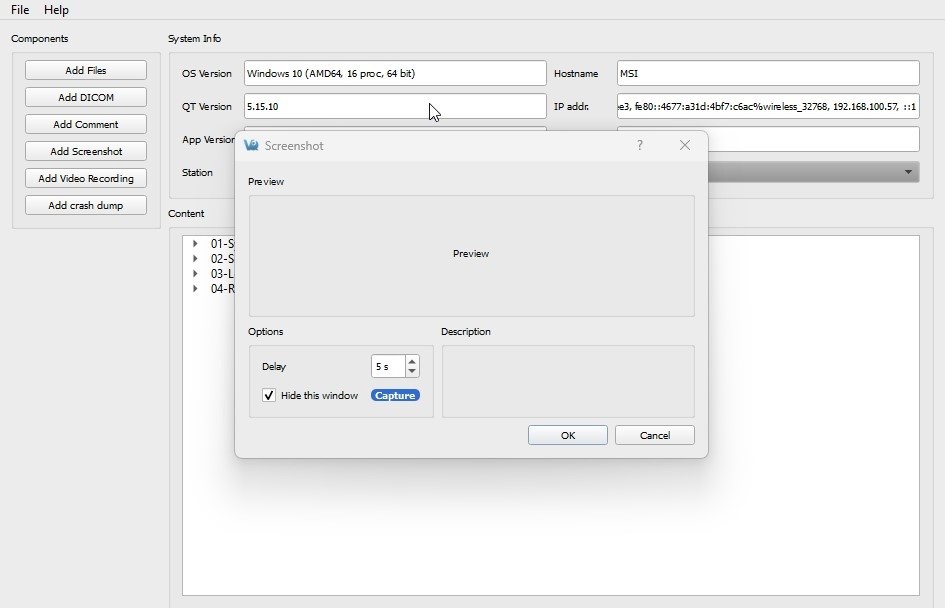Expand the 04 tree item
Screen dimensions: 945x608
195,289
